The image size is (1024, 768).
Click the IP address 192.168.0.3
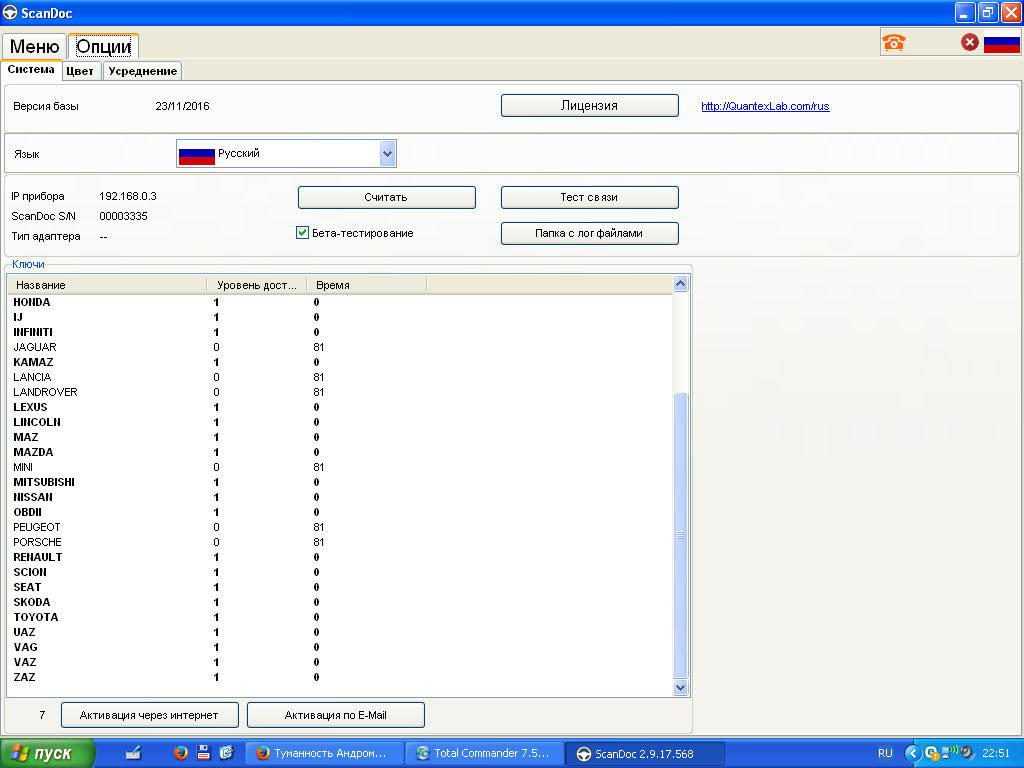point(128,197)
